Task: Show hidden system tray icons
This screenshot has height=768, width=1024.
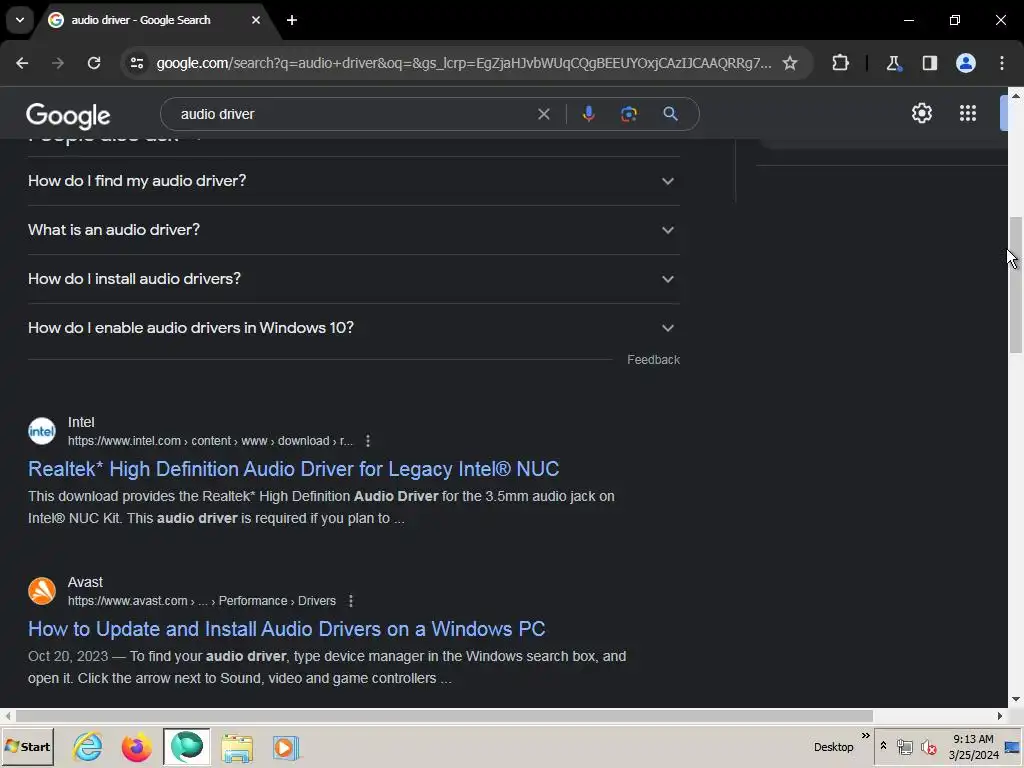Action: pos(884,746)
